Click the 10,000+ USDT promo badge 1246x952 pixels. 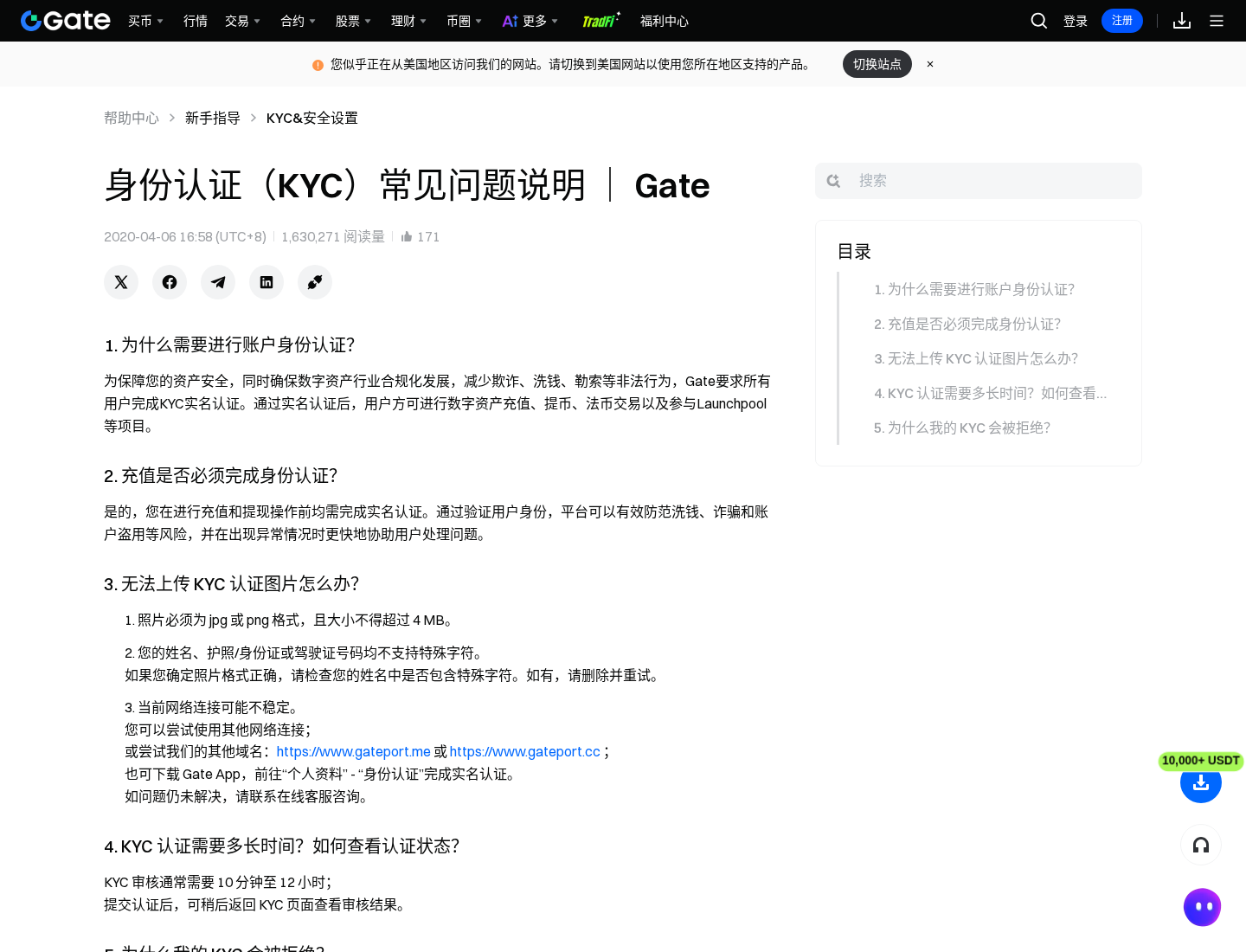tap(1201, 761)
